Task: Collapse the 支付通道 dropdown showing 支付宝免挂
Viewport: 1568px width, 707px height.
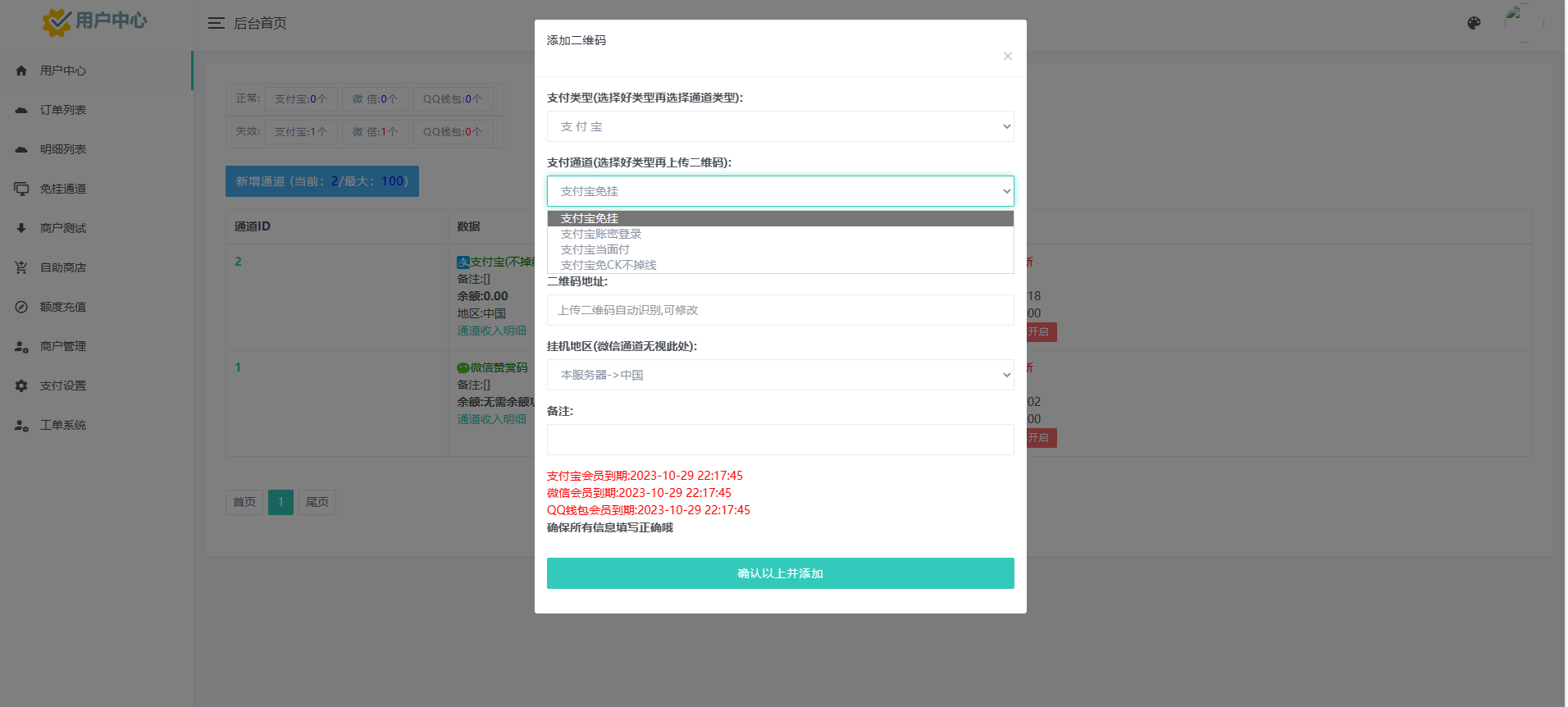Action: coord(780,191)
